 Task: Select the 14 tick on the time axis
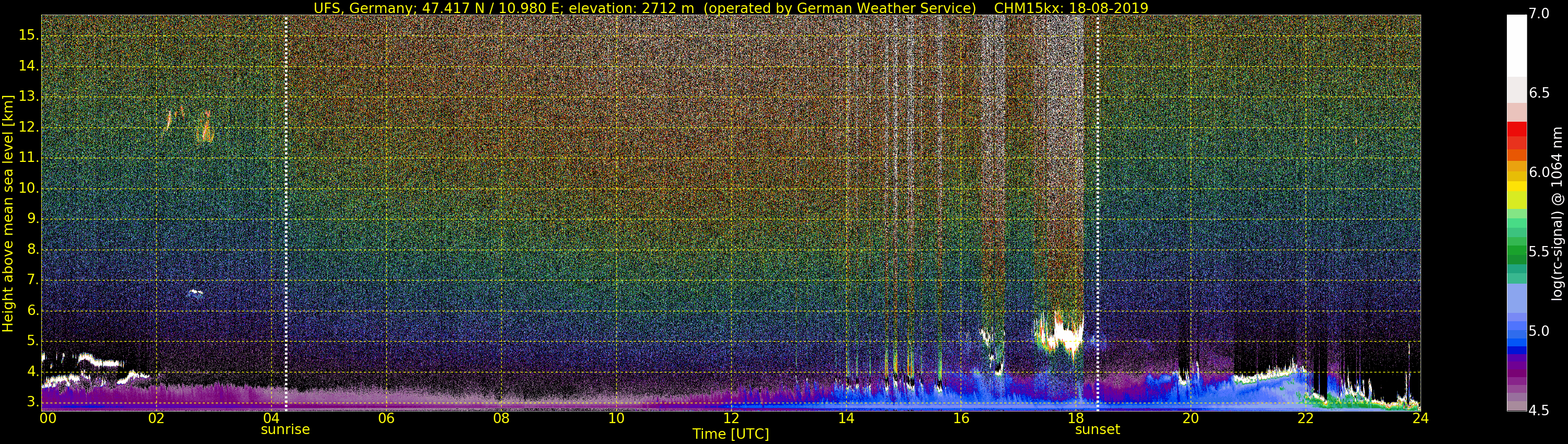pyautogui.click(x=846, y=418)
